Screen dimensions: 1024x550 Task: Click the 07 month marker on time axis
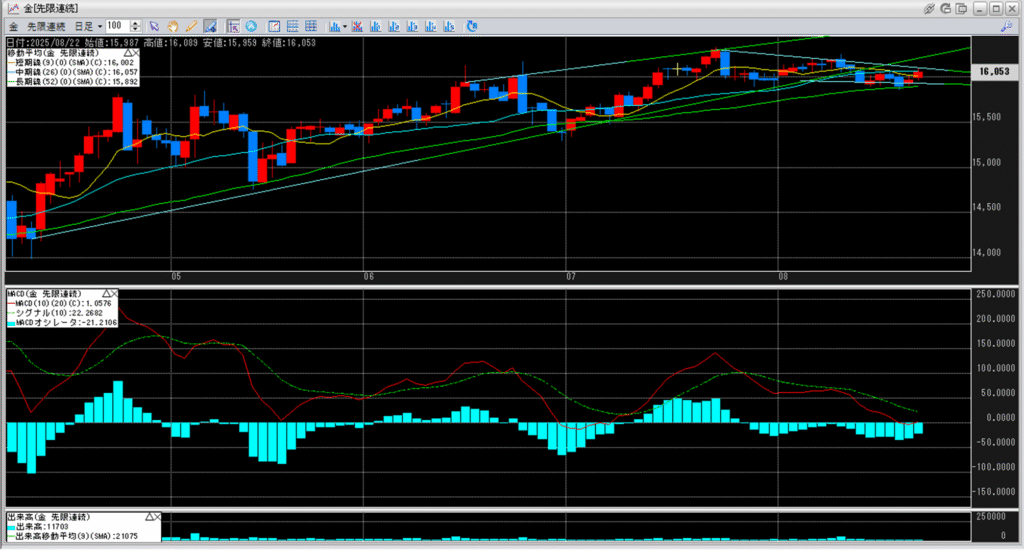point(571,276)
